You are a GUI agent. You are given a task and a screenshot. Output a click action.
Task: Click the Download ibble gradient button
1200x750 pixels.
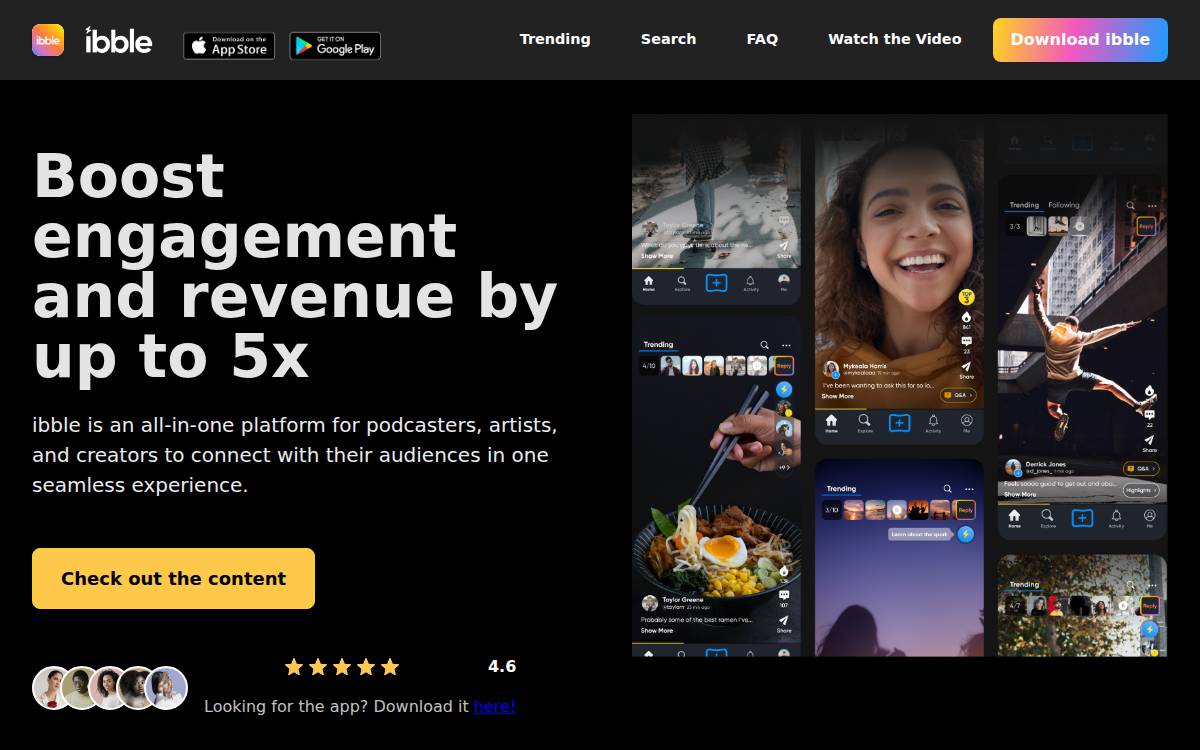click(1080, 40)
